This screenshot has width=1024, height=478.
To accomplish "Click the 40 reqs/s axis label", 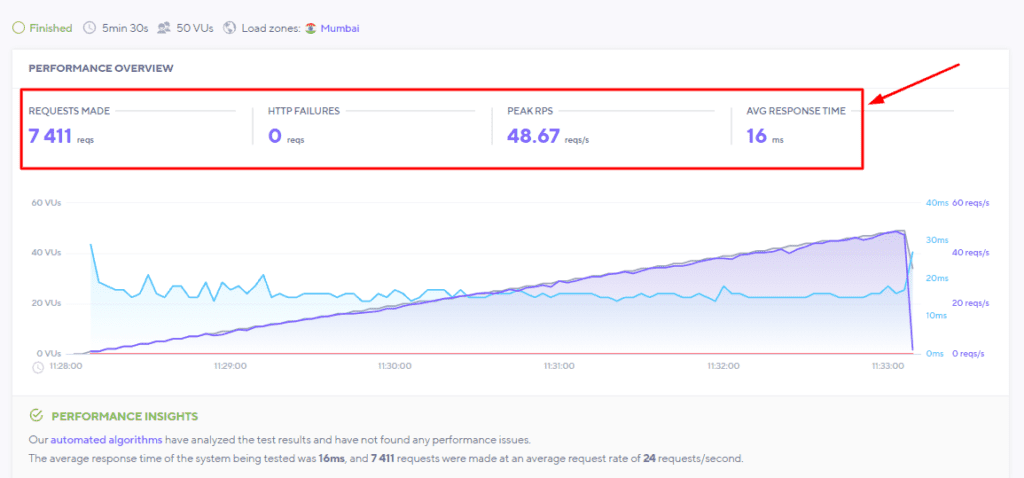I will tap(971, 253).
